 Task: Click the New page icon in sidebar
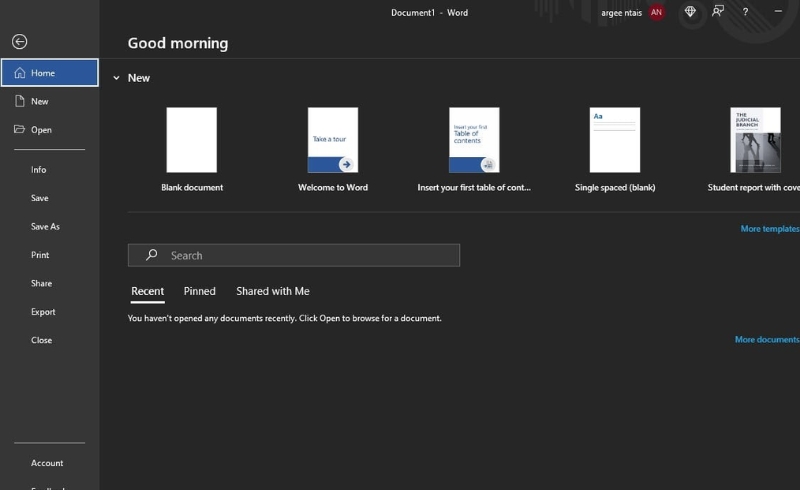click(x=19, y=101)
